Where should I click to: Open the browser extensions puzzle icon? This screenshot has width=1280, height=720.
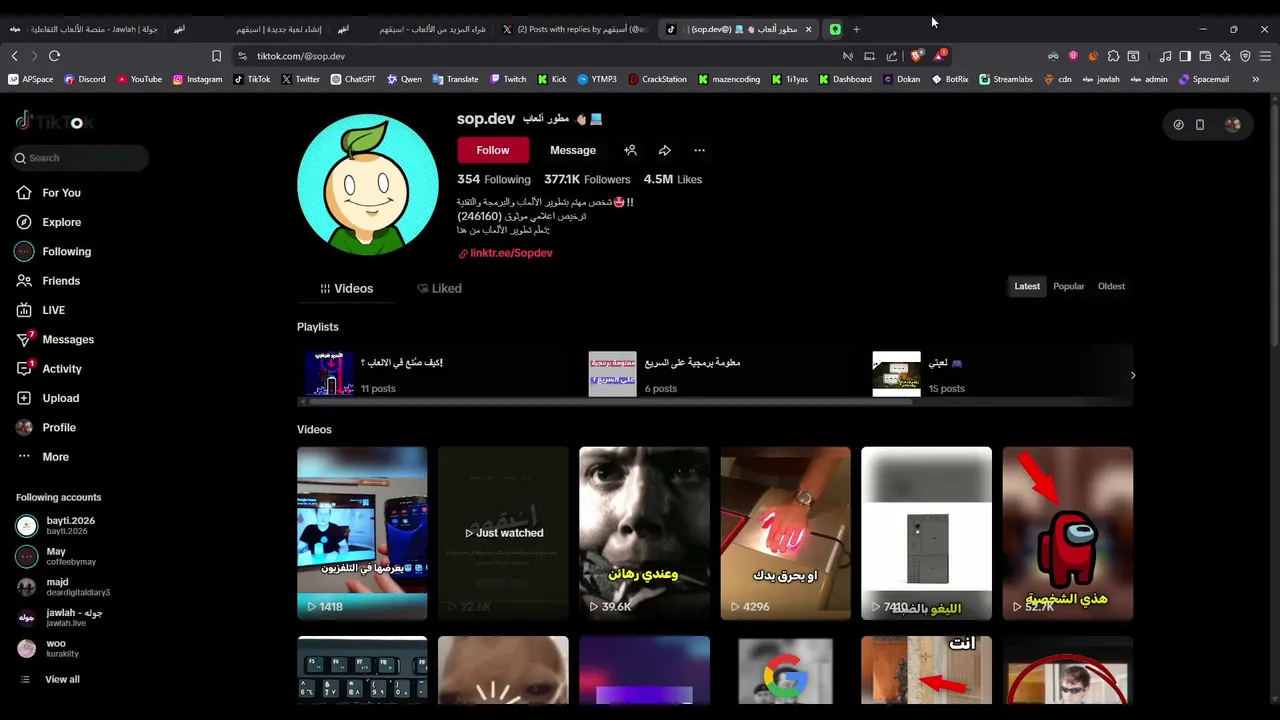click(x=1113, y=56)
